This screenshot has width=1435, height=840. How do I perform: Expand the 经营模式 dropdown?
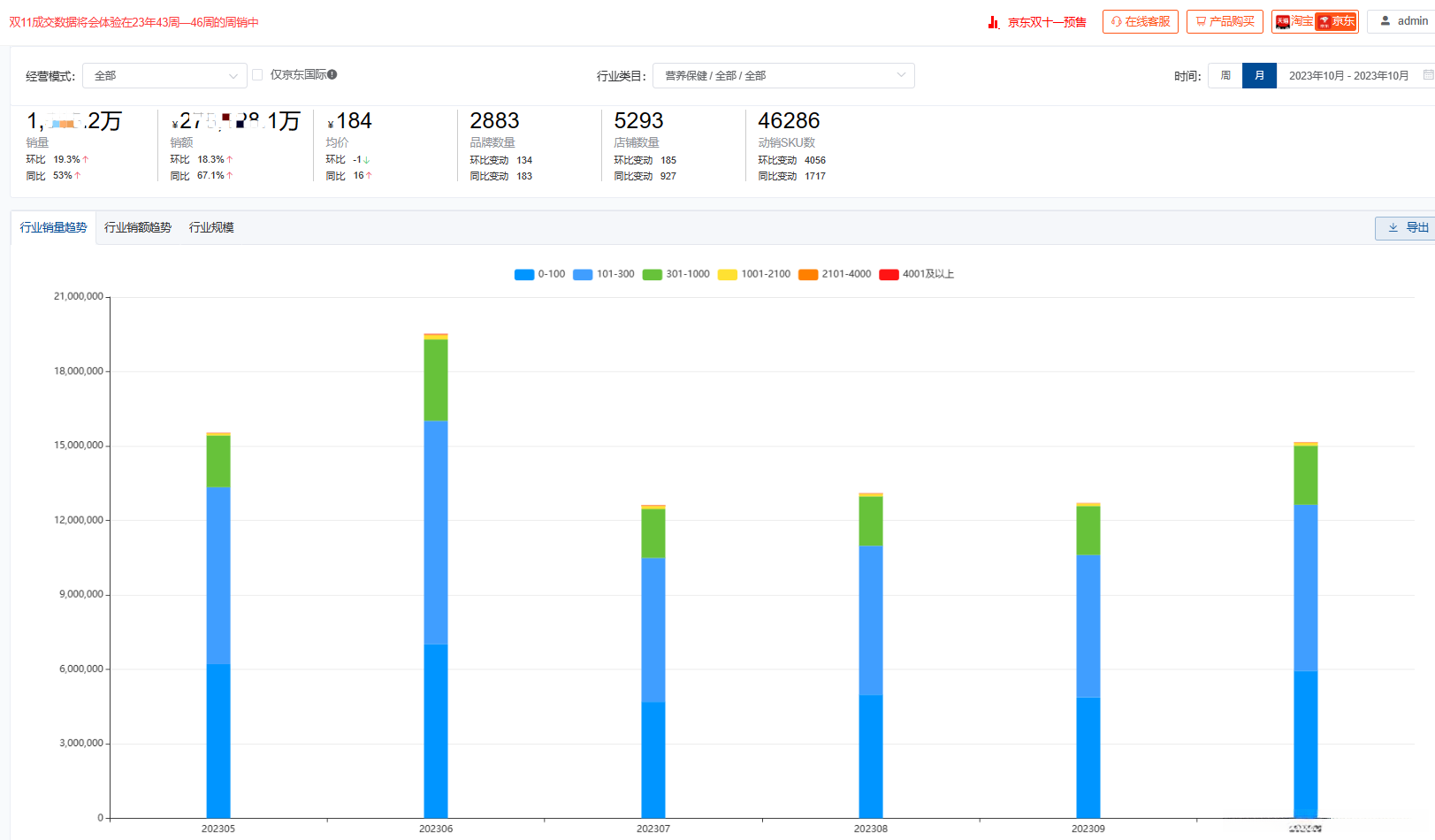coord(164,75)
